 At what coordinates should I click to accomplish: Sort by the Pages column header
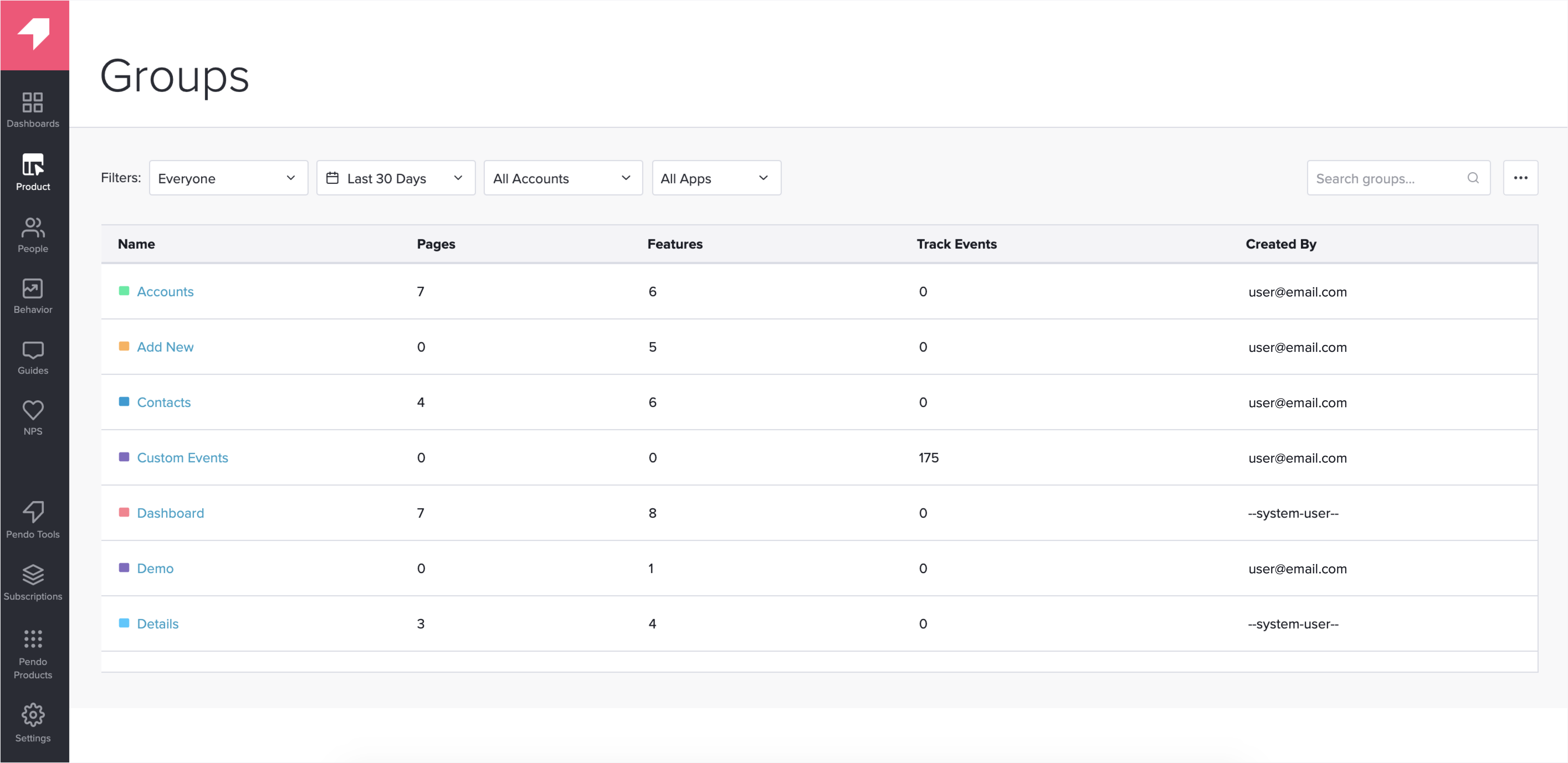436,244
